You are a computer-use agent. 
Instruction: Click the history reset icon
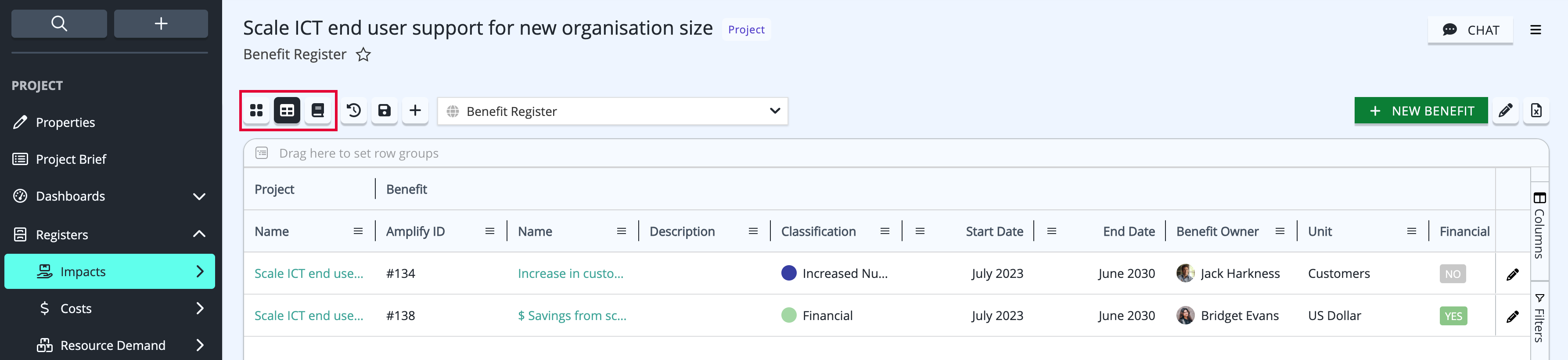[x=354, y=110]
